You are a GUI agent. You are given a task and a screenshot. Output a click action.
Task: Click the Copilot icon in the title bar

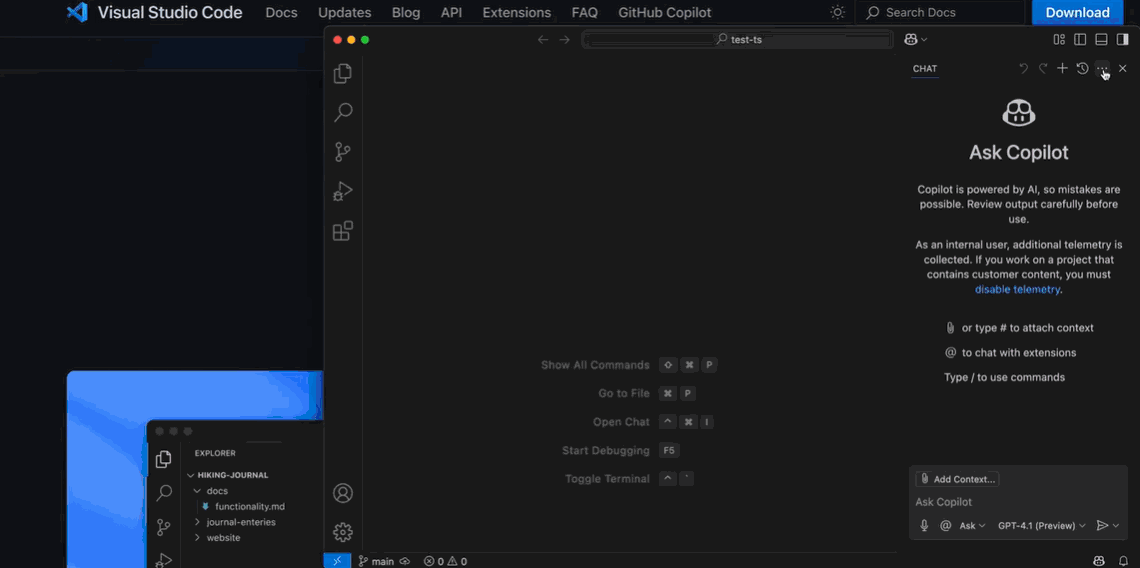(x=910, y=39)
